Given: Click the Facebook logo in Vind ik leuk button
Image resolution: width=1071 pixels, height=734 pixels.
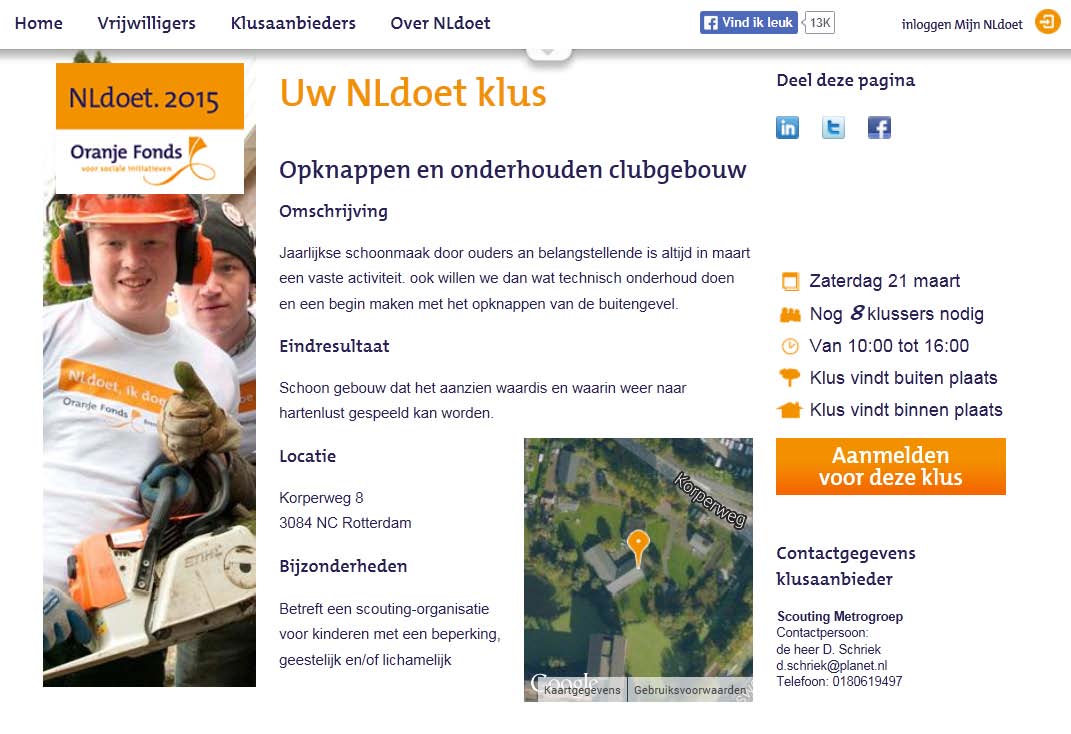Looking at the screenshot, I should 711,23.
